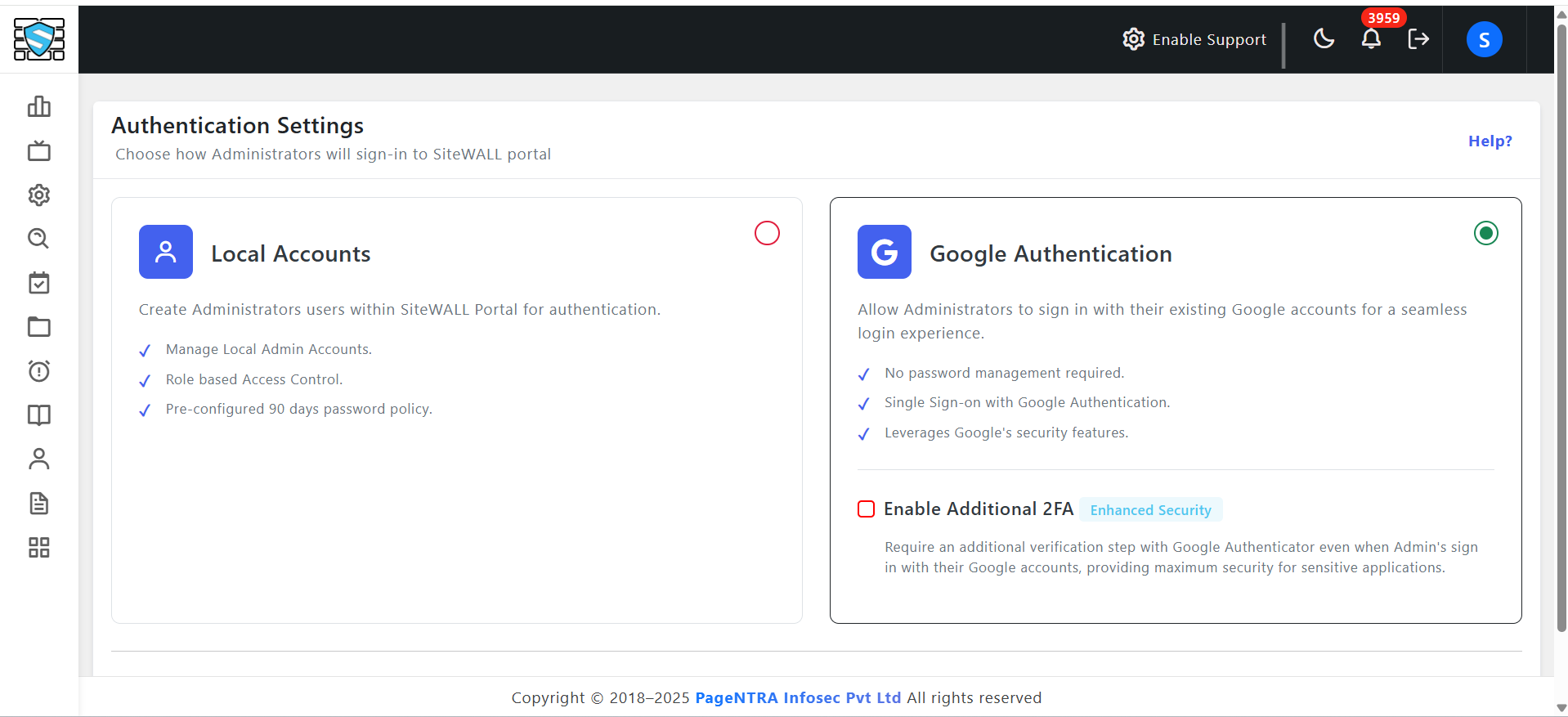Open the settings gear icon in sidebar

pos(39,195)
